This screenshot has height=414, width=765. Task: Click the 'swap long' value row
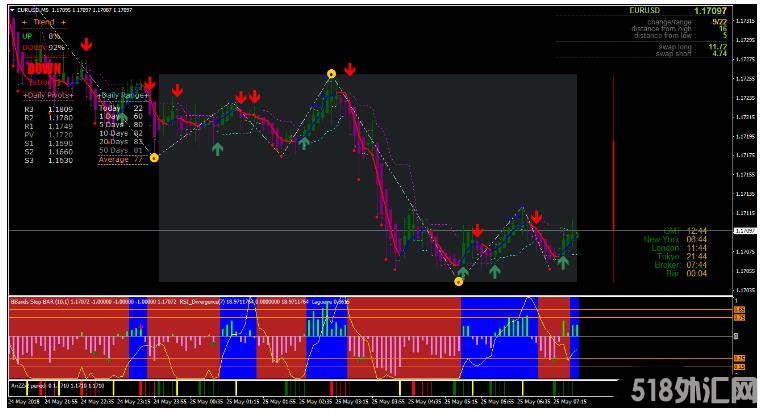pyautogui.click(x=692, y=47)
